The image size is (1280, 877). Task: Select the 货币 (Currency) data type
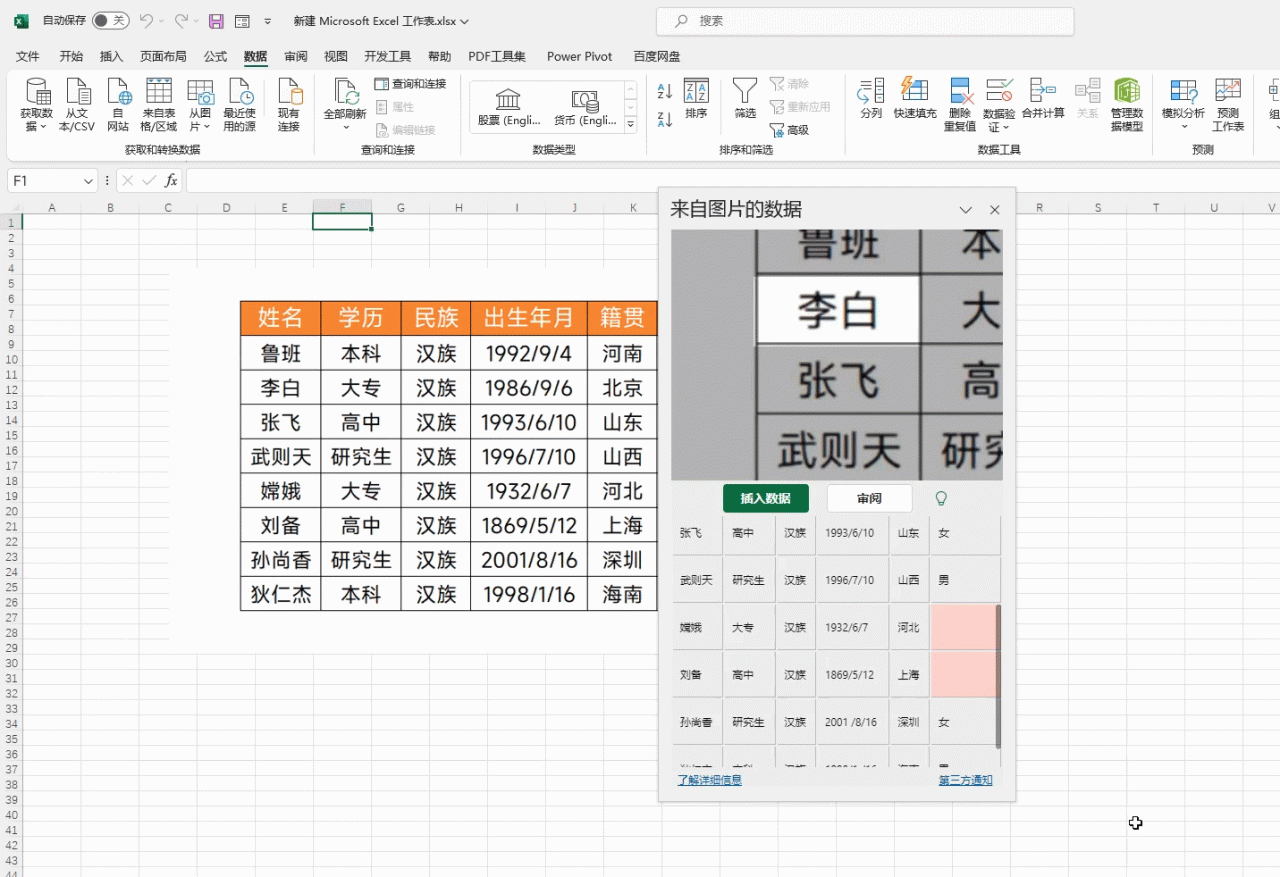[x=585, y=107]
